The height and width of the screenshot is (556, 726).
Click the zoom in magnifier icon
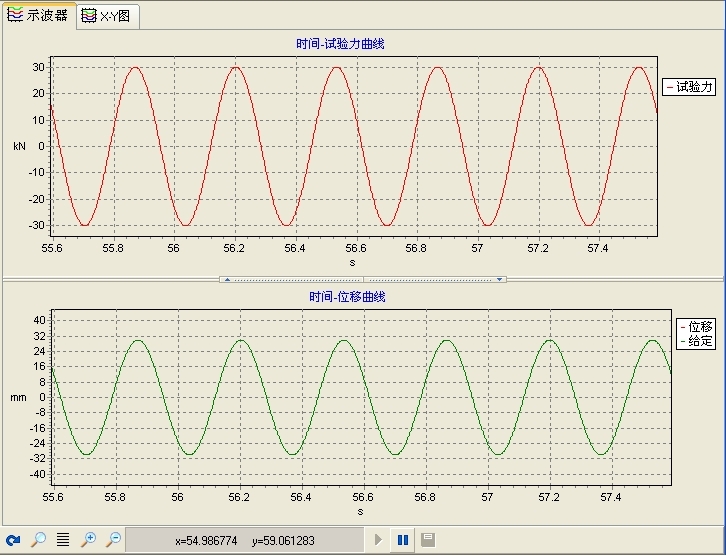(88, 540)
